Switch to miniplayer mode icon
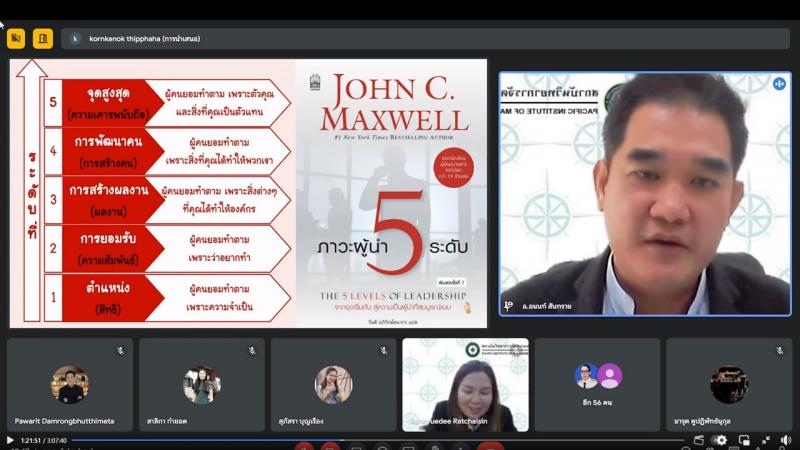The image size is (800, 450). 744,440
